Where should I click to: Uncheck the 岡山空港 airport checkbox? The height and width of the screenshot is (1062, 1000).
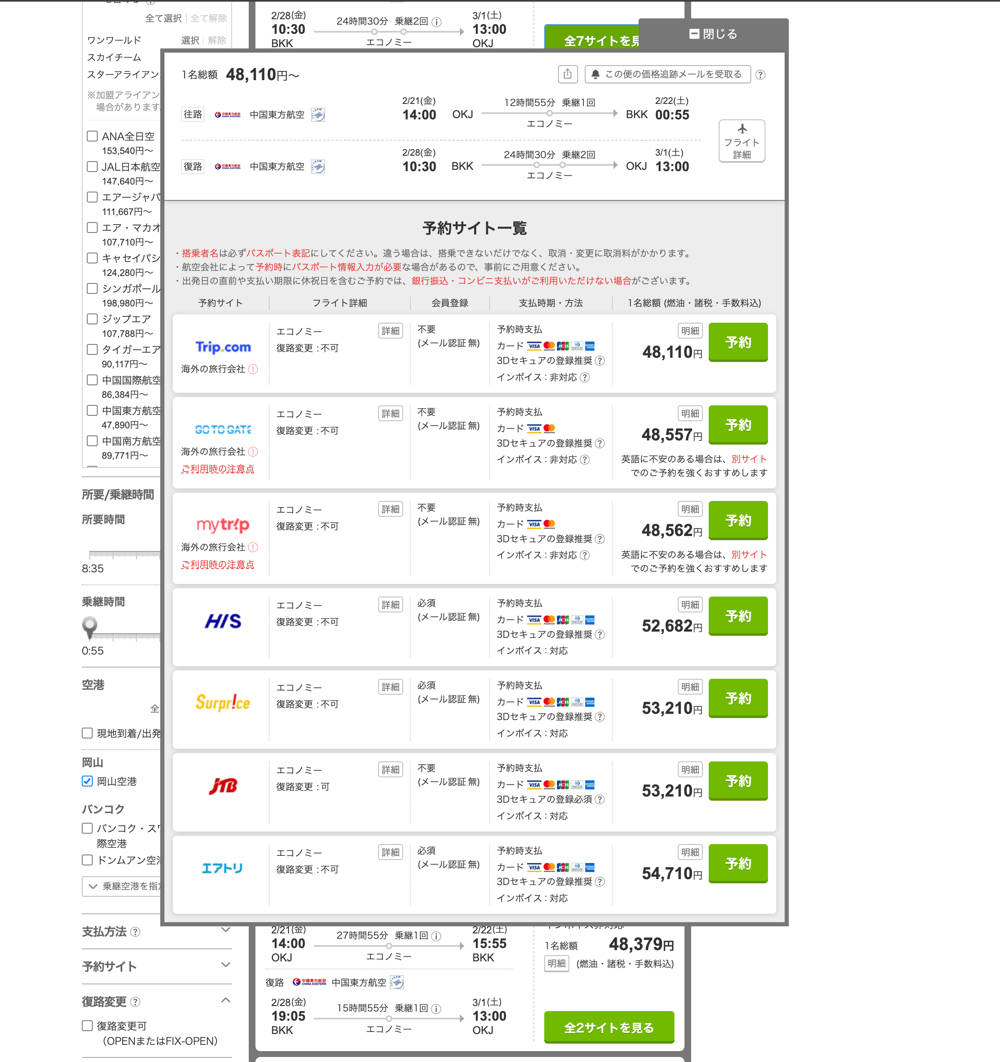(88, 781)
